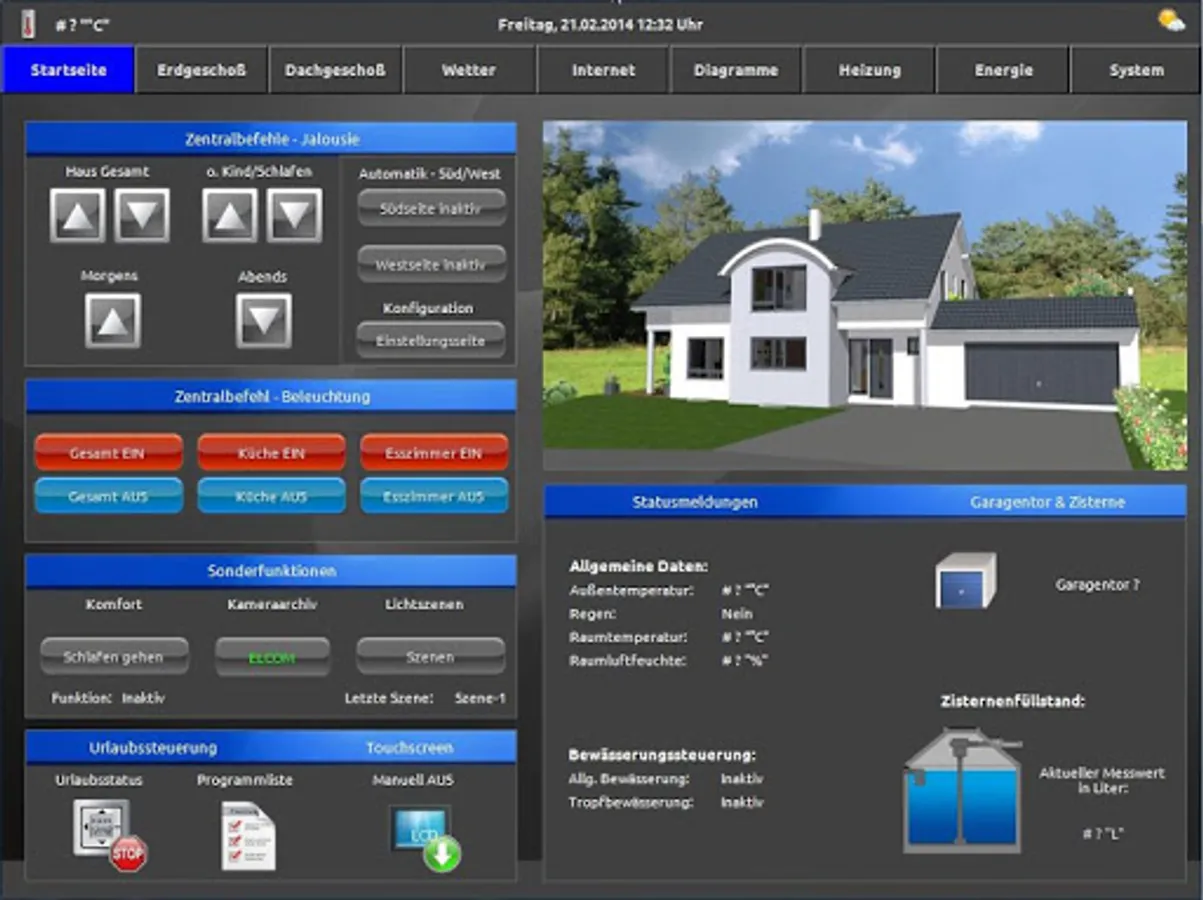
Task: Click the Zentralbefehl - Beleuchtung header
Action: point(272,396)
